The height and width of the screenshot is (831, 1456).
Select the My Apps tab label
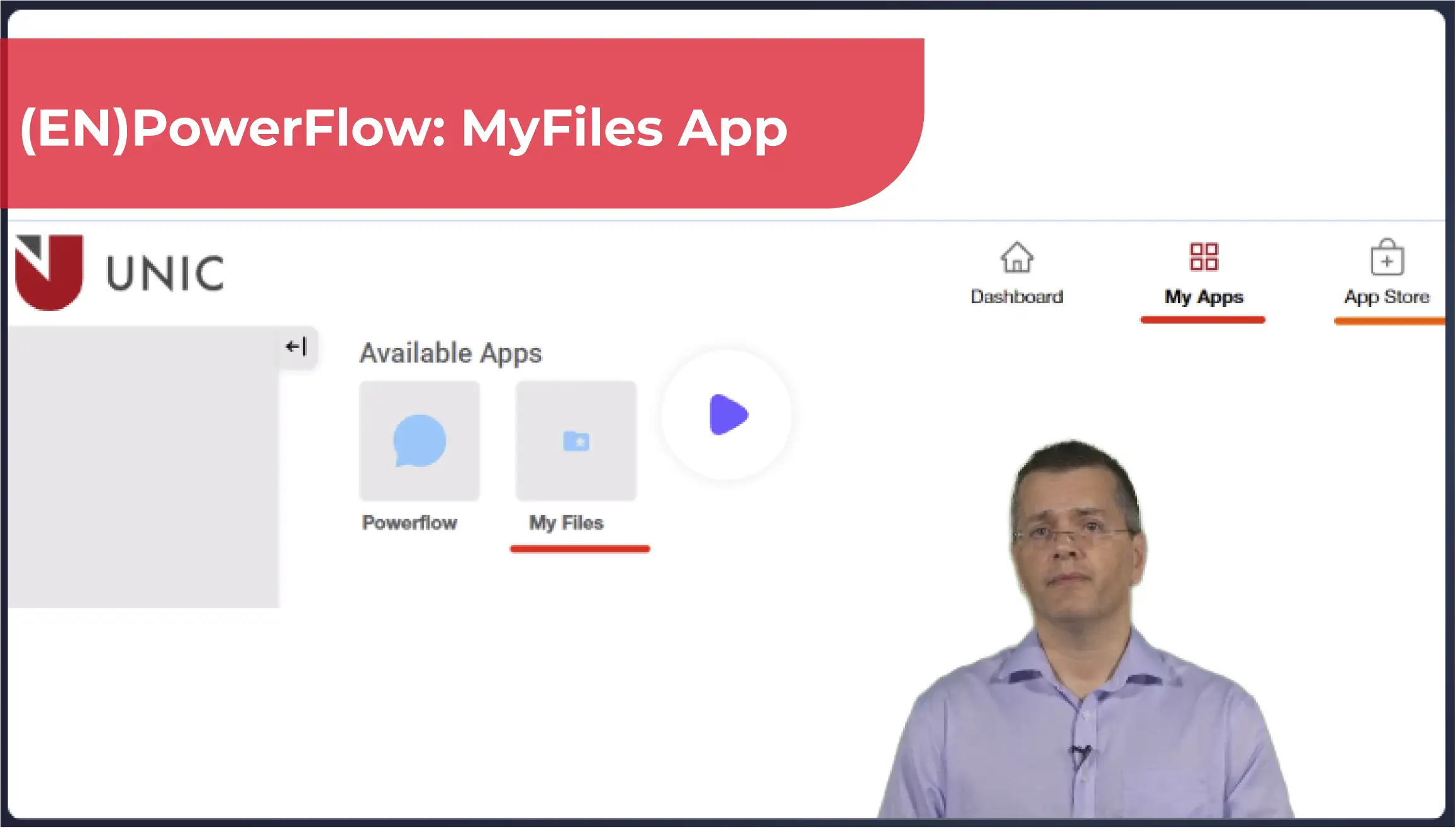click(1203, 296)
